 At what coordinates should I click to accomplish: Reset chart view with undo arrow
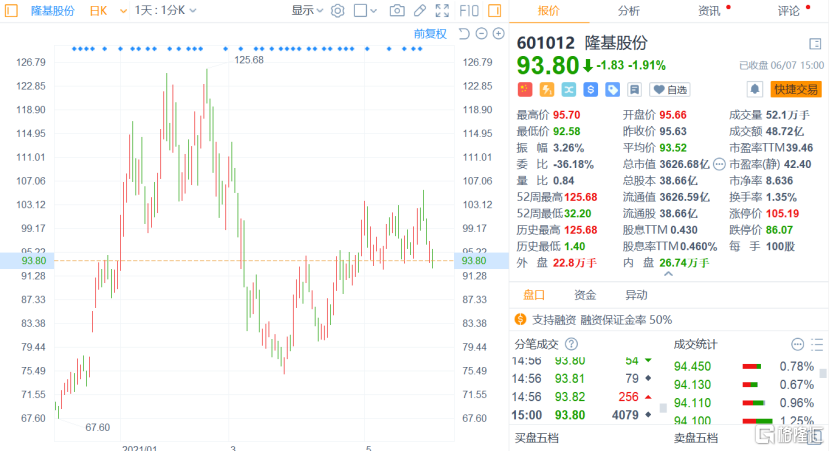click(x=464, y=34)
